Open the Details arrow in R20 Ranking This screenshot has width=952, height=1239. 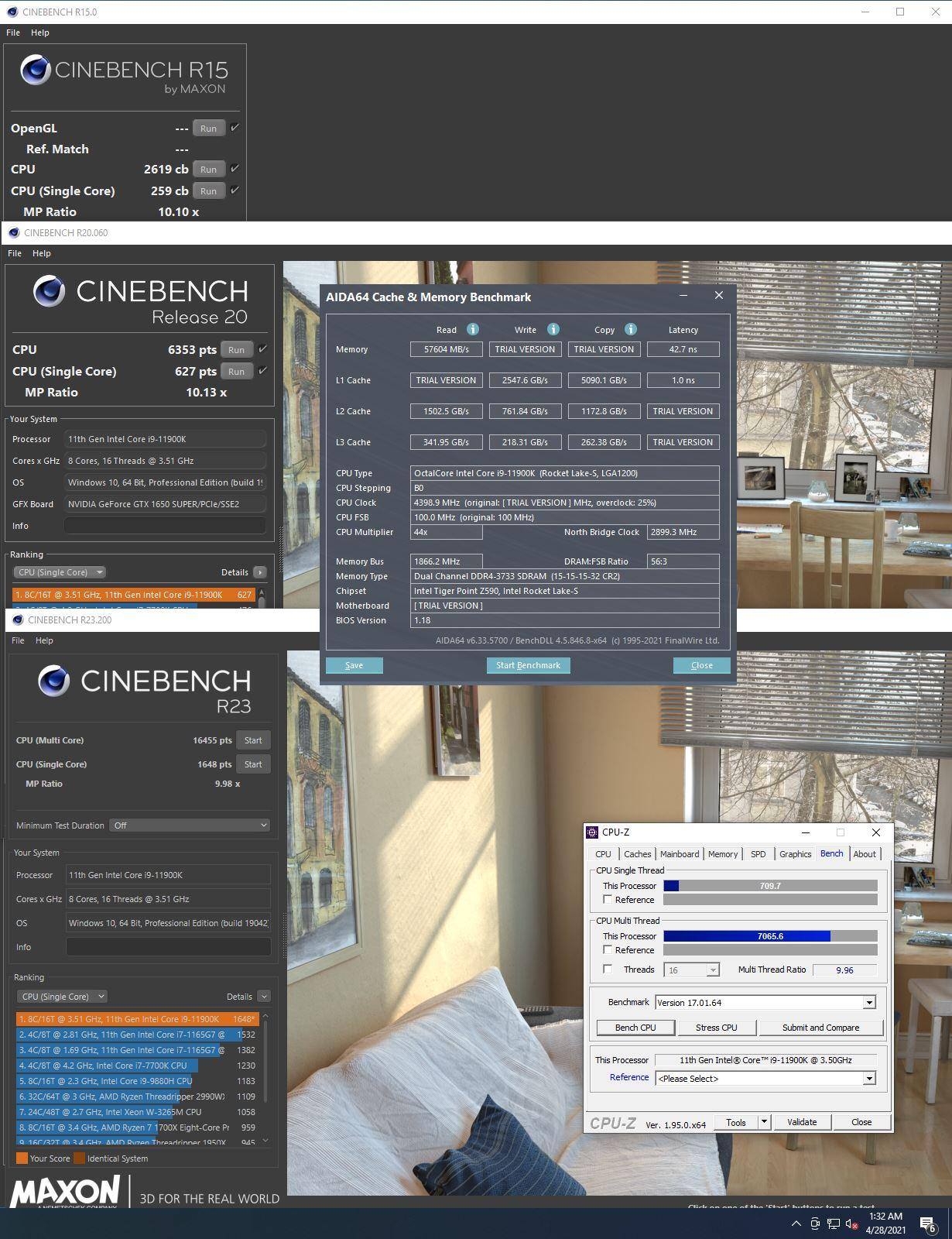pyautogui.click(x=260, y=572)
